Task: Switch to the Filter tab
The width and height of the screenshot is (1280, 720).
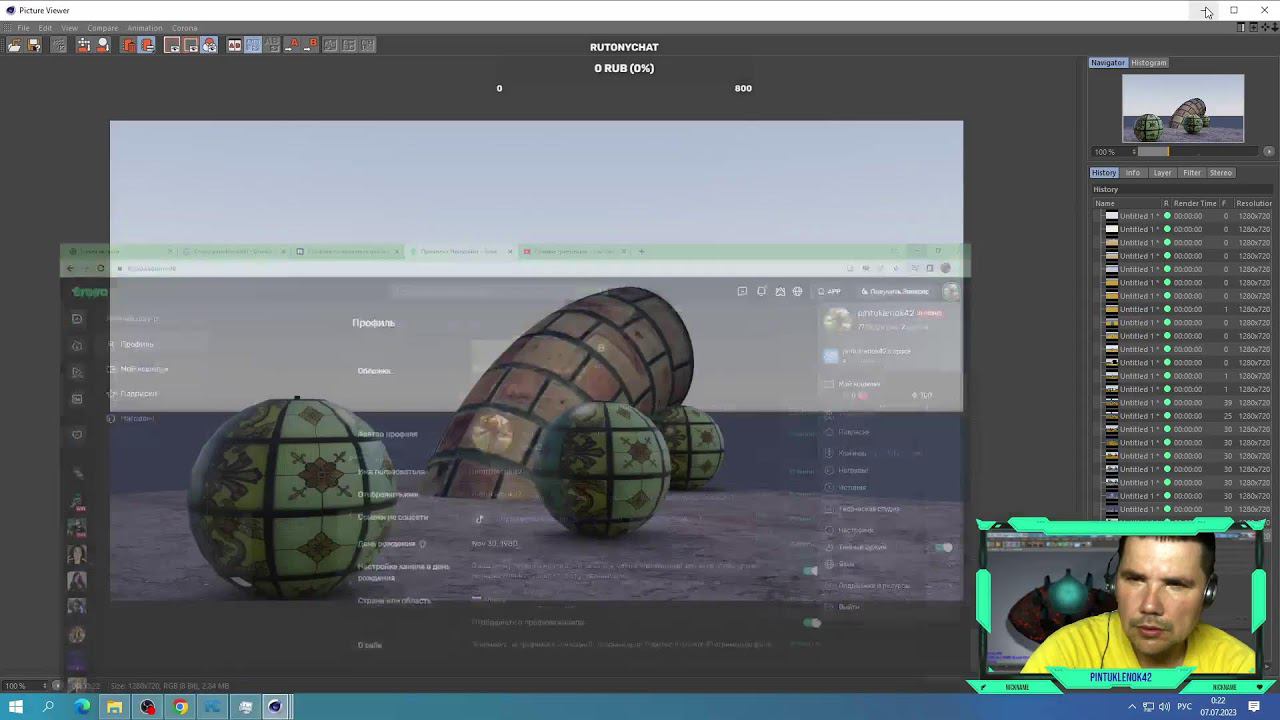Action: click(1192, 173)
